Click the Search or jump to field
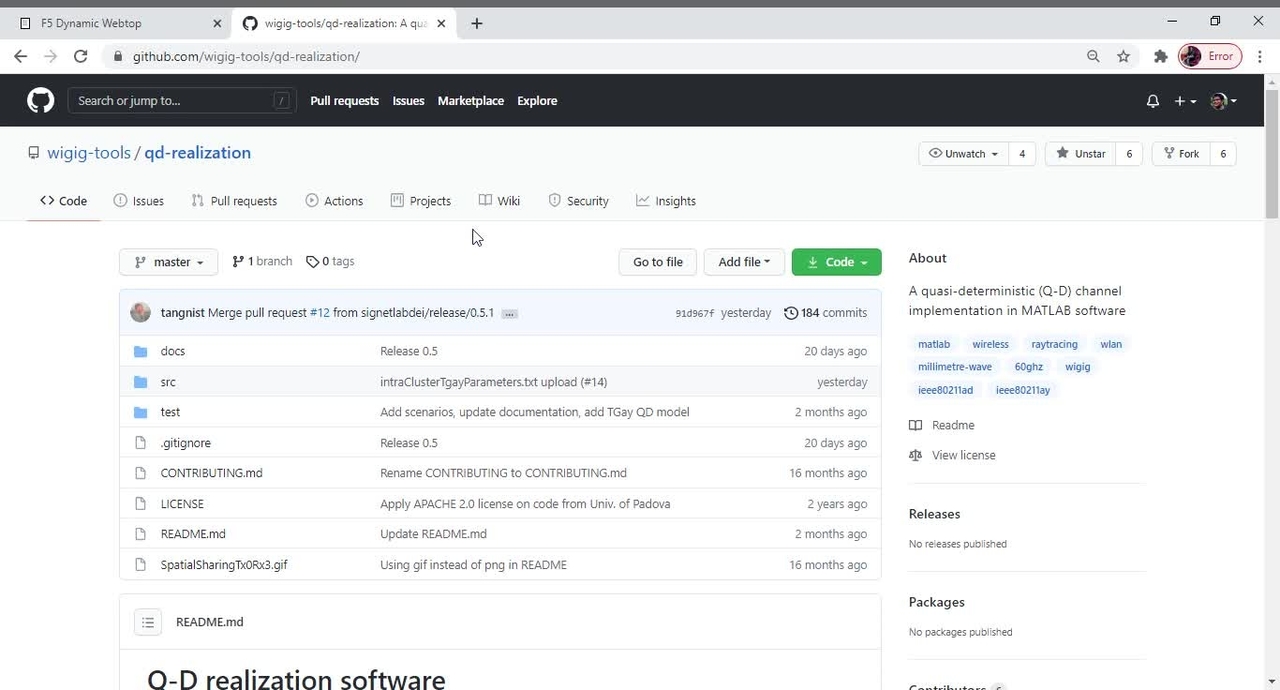 click(x=182, y=100)
